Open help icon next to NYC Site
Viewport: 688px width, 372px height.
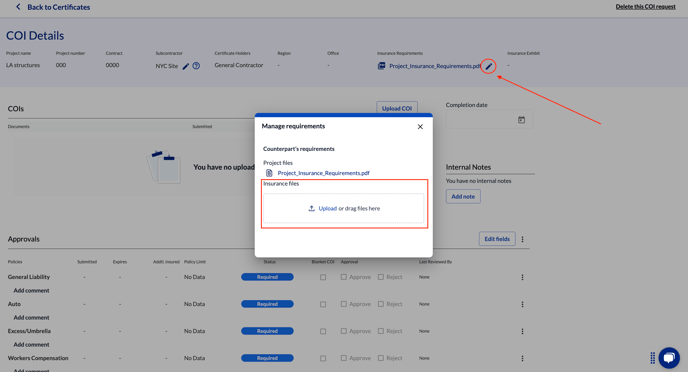click(196, 66)
